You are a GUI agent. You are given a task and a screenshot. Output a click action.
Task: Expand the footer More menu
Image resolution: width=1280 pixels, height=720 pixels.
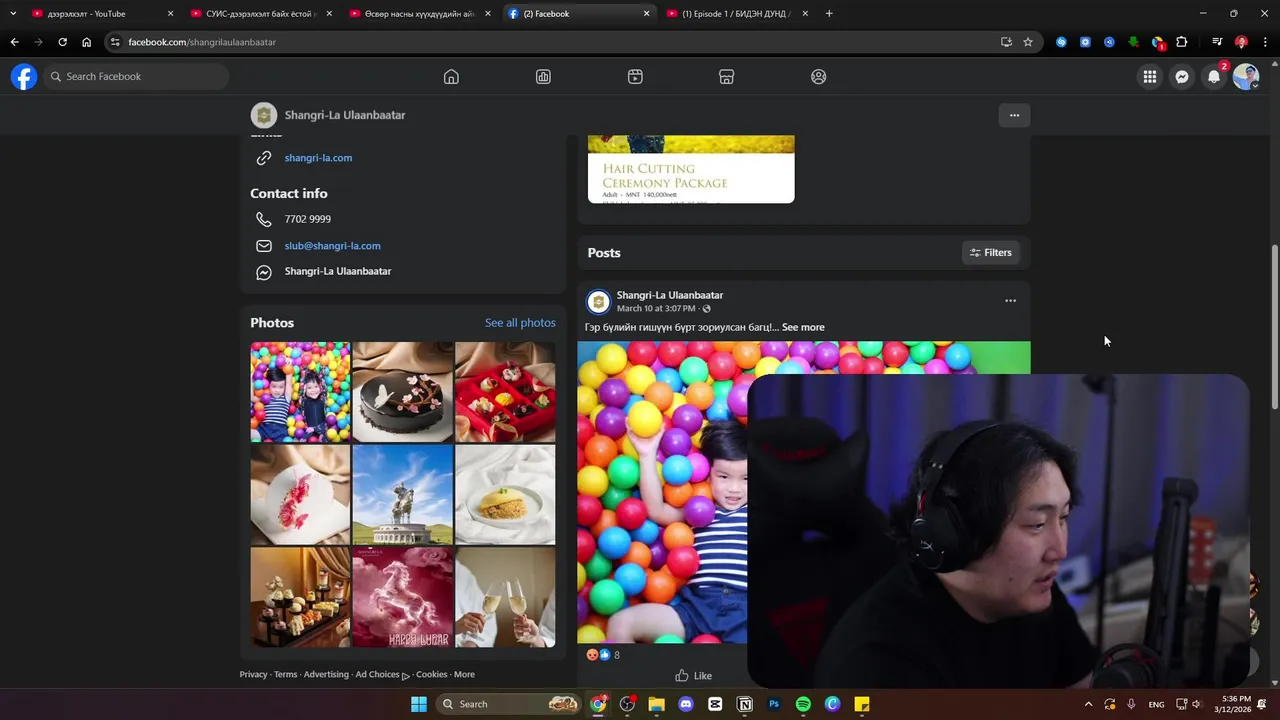tap(464, 675)
